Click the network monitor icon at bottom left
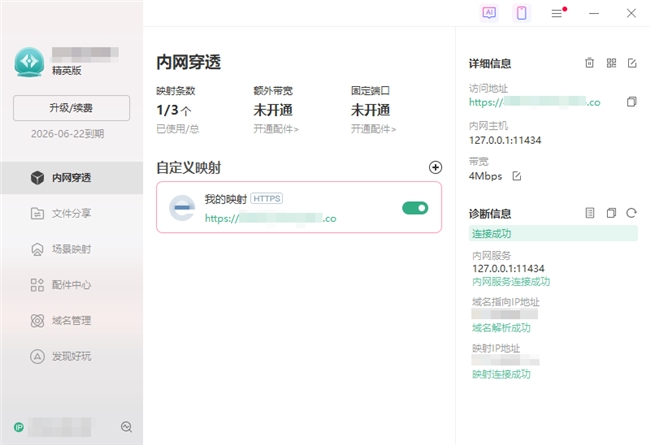Viewport: 650px width, 445px height. 126,427
